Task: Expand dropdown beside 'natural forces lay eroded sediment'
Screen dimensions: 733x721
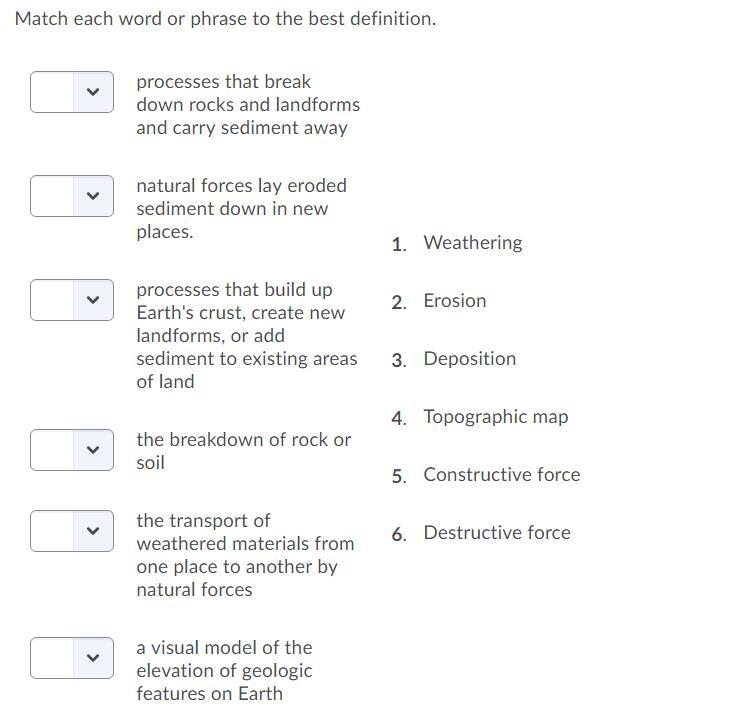Action: (x=71, y=196)
